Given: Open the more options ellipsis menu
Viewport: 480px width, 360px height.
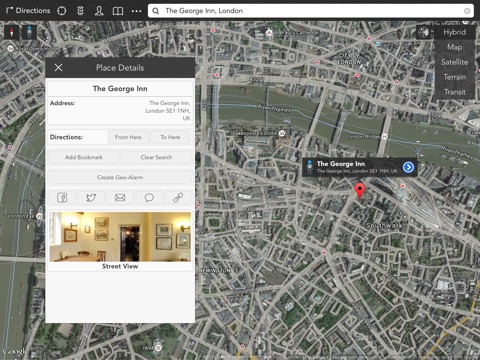Looking at the screenshot, I should (136, 11).
